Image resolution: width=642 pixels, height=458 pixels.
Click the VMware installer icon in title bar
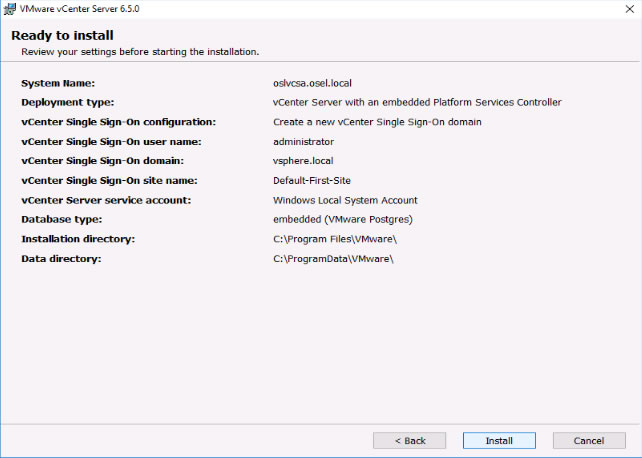9,9
